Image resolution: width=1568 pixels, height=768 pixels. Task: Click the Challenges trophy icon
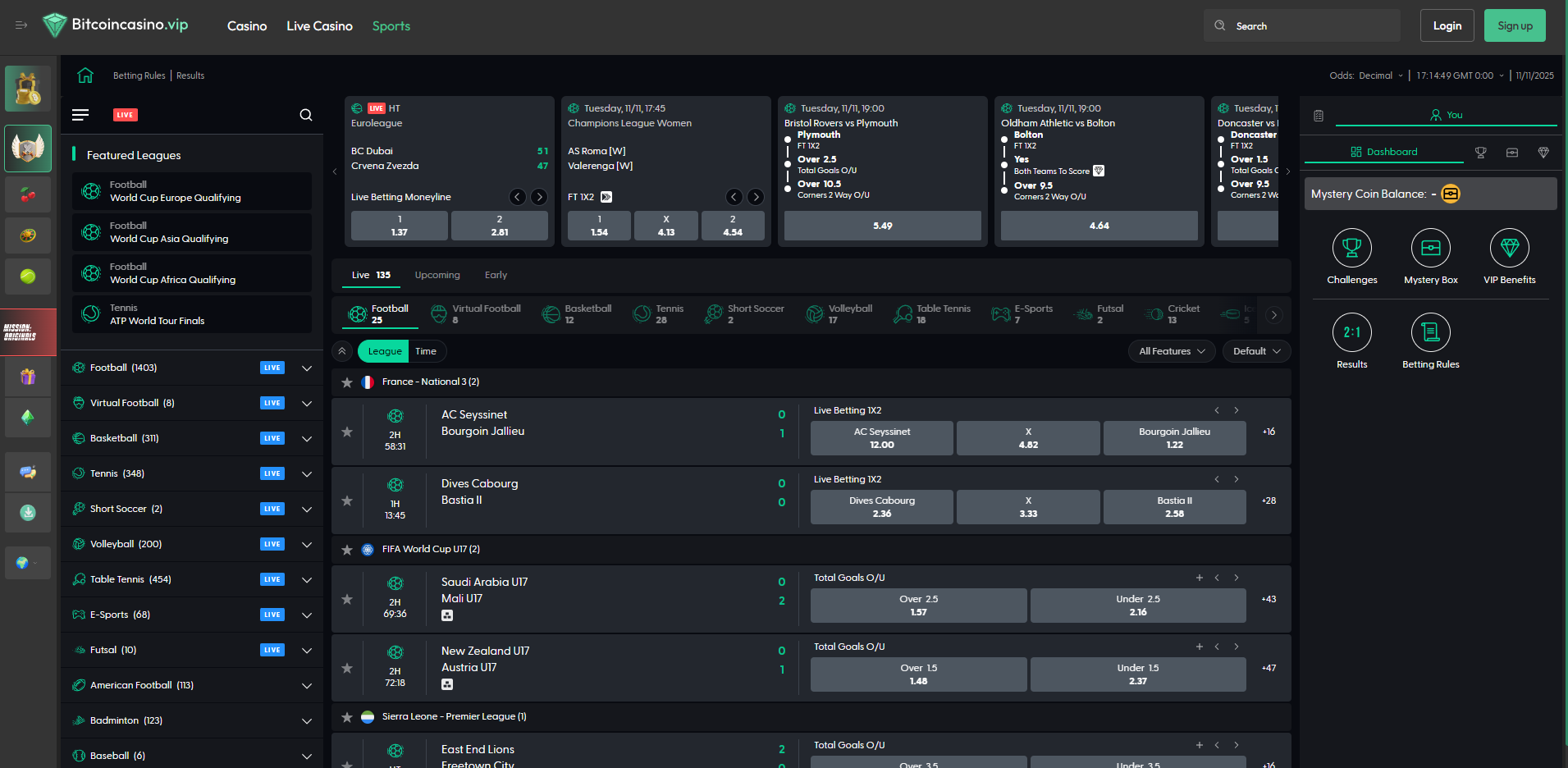[x=1351, y=248]
